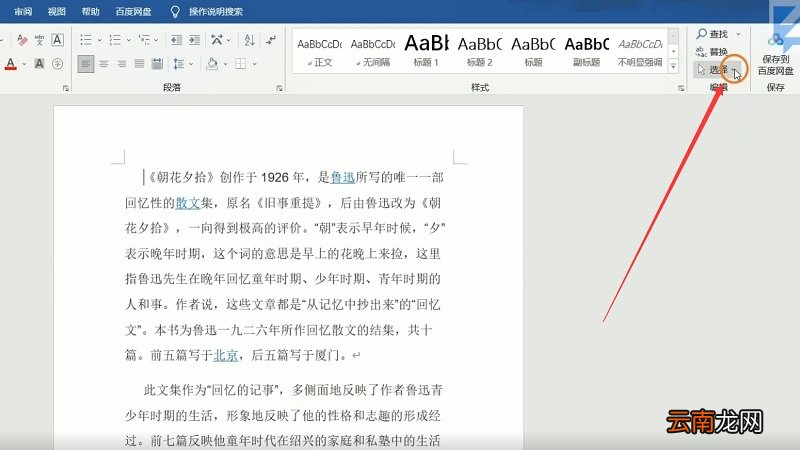Open the Paragraph dialog launcher
800x450 pixels.
279,88
